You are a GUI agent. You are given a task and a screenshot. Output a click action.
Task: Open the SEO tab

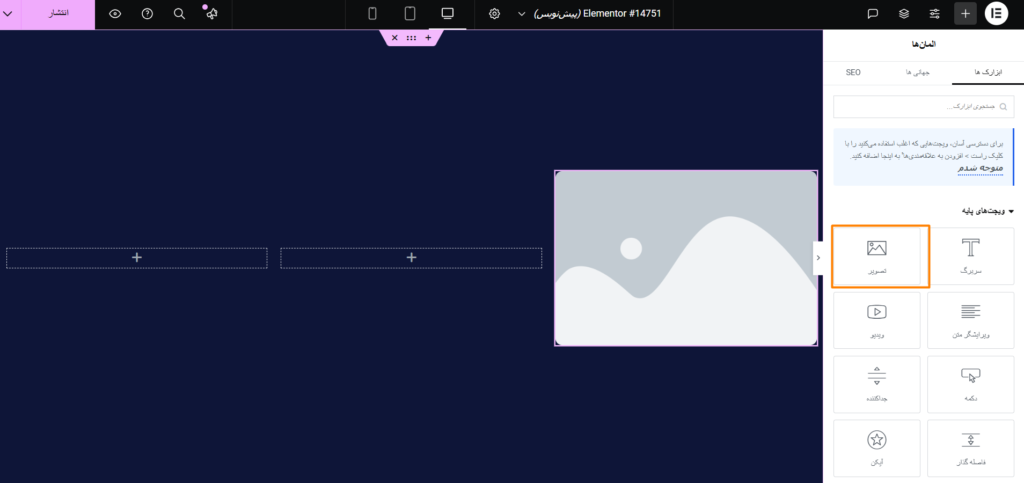pos(853,72)
